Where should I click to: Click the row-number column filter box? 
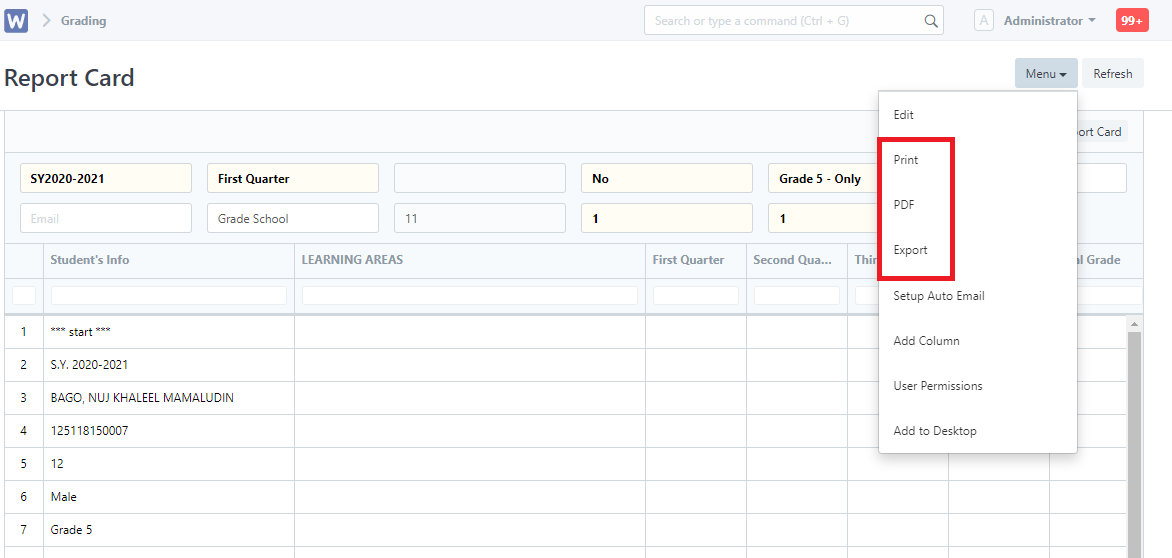click(24, 295)
